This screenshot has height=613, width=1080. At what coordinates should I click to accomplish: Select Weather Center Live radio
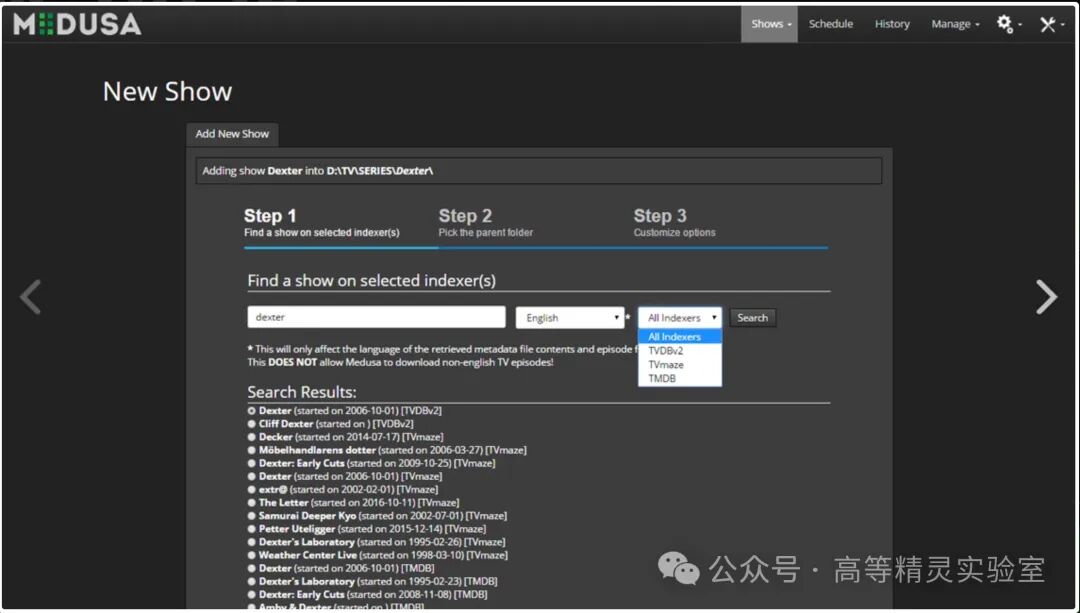coord(251,555)
